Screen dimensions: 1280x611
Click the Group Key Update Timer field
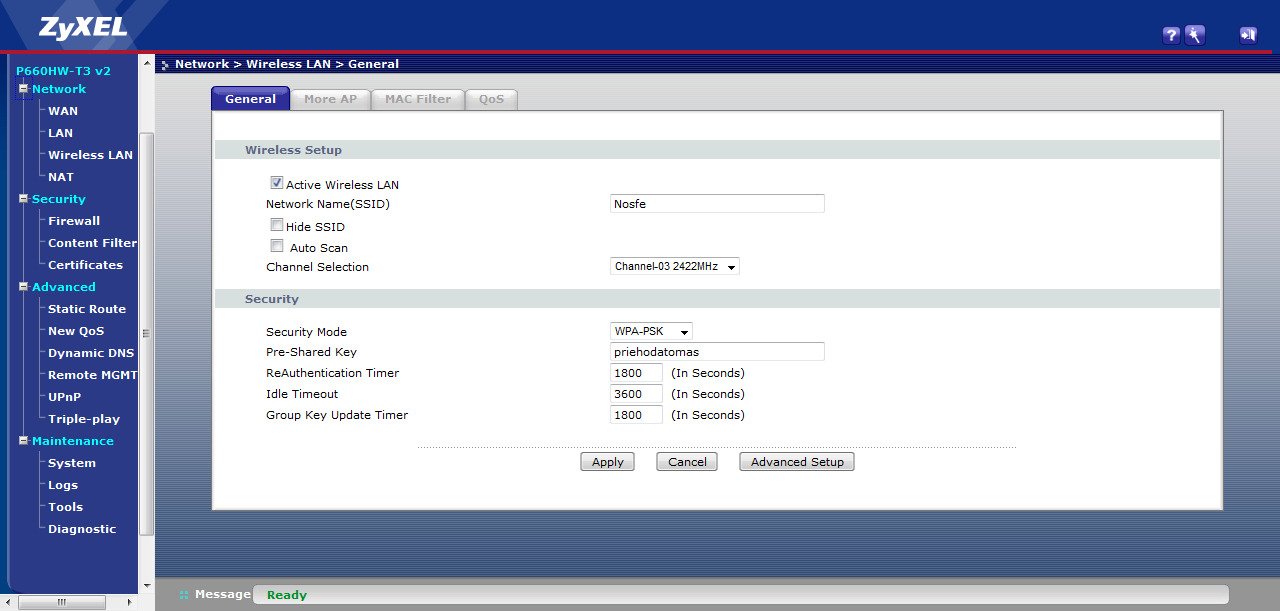pos(636,415)
